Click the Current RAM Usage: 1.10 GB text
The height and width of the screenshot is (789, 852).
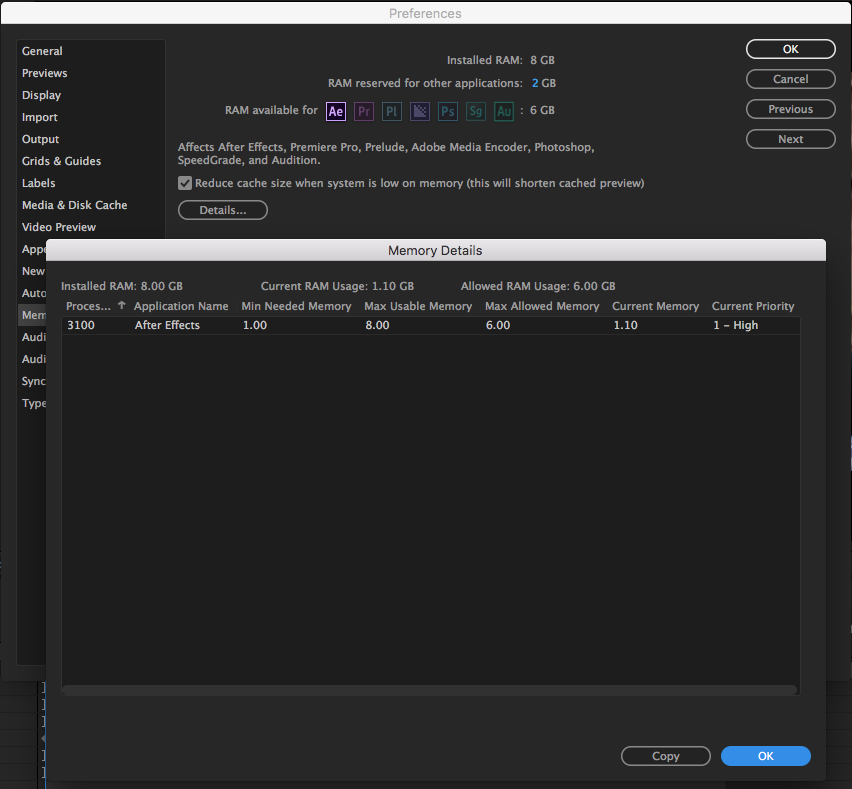pyautogui.click(x=337, y=286)
